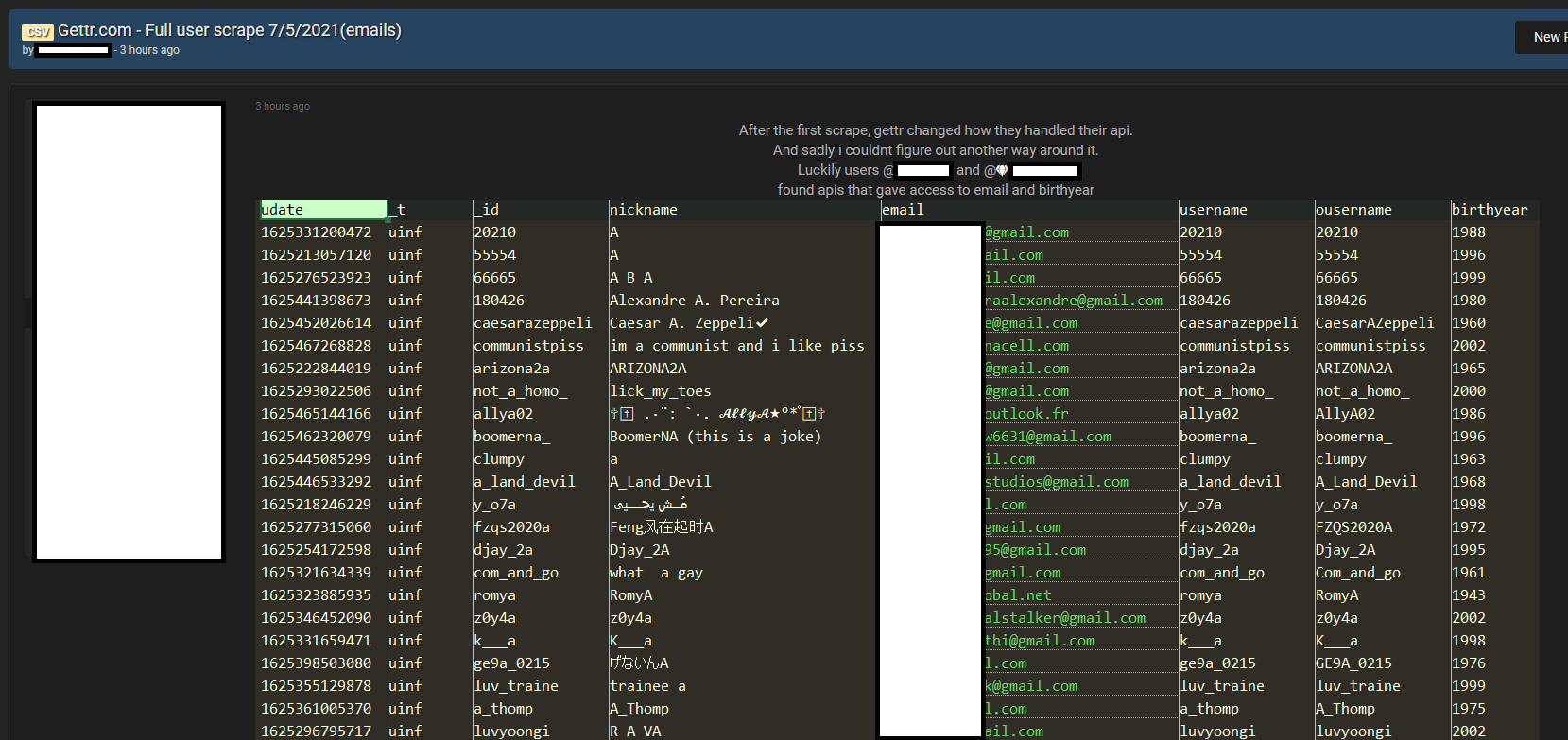The image size is (1568, 740).
Task: Click the '3 hours ago' timestamp above the post body
Action: pos(283,106)
